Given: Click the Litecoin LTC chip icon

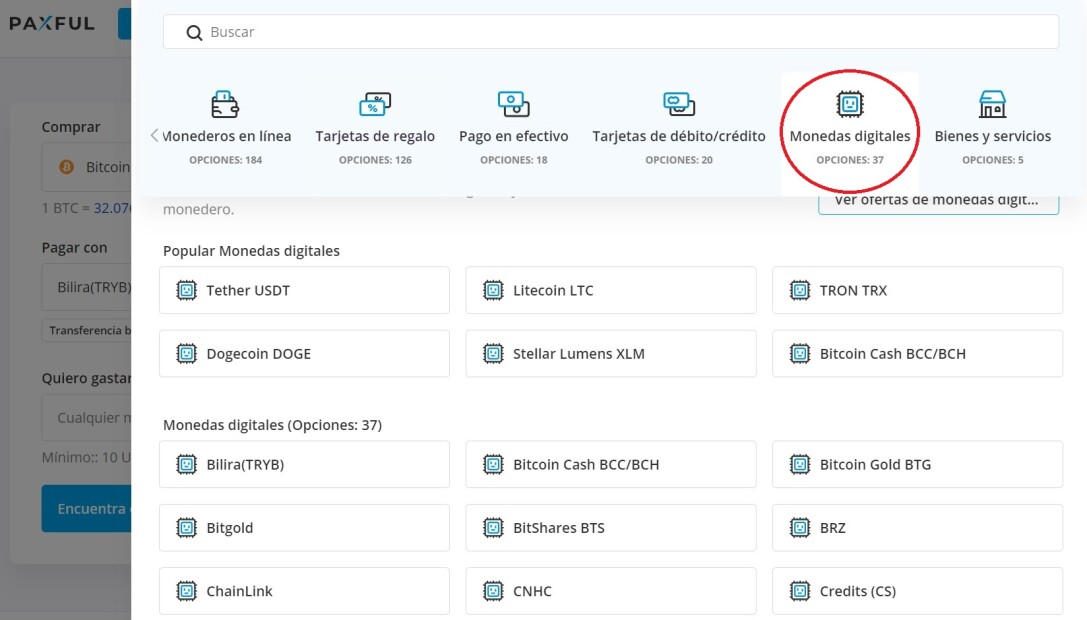Looking at the screenshot, I should click(x=493, y=291).
